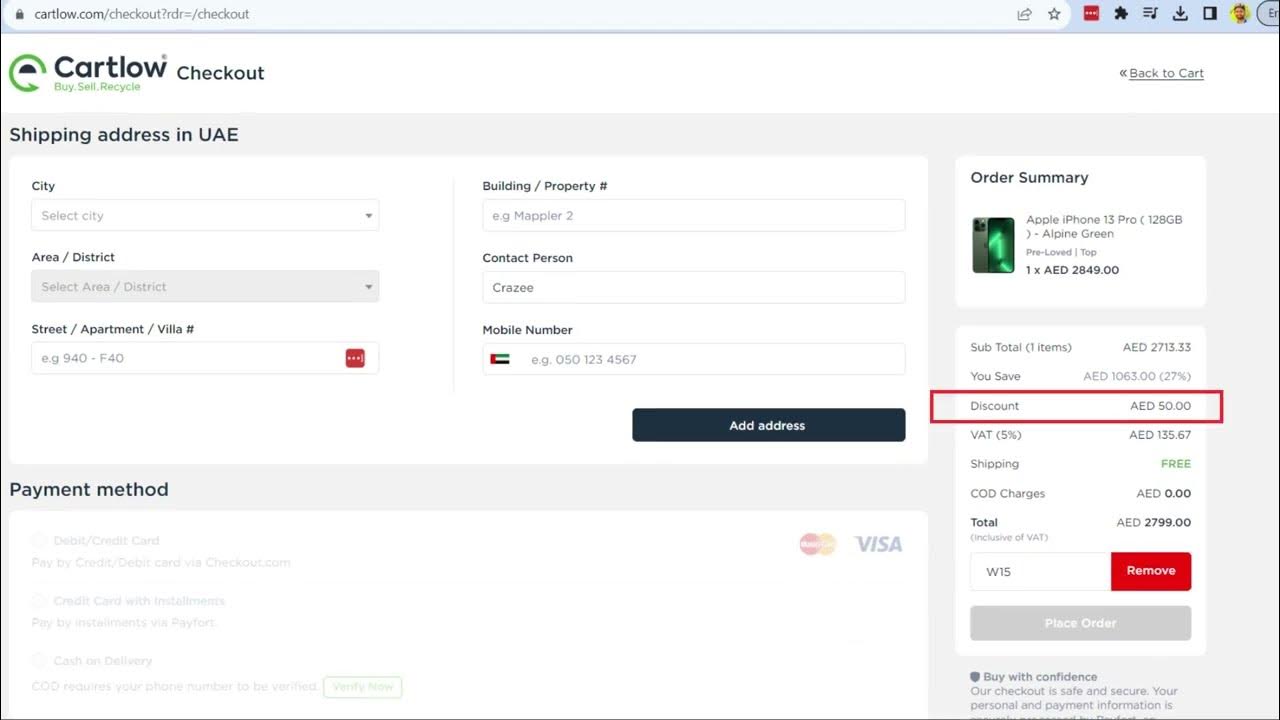
Task: Click the Verify Now button
Action: tap(363, 687)
